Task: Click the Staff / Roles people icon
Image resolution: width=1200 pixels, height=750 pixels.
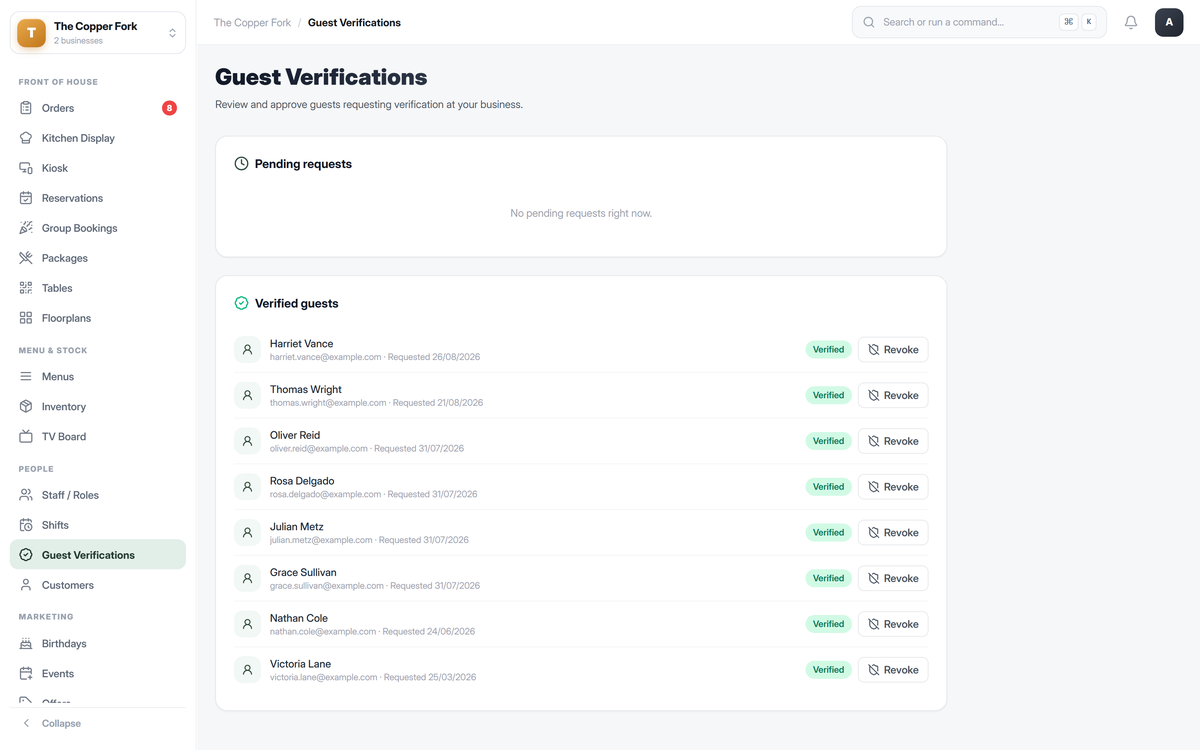Action: tap(26, 495)
